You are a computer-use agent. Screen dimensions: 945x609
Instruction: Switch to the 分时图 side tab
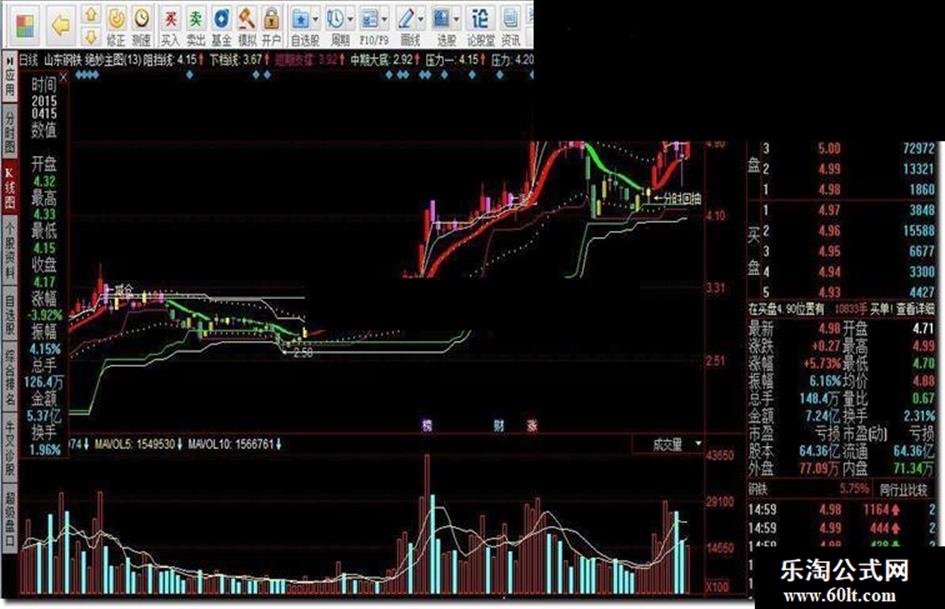pos(10,131)
